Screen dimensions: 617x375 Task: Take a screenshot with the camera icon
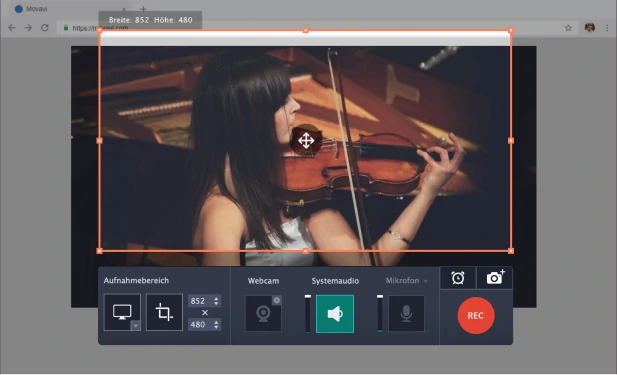pos(495,278)
